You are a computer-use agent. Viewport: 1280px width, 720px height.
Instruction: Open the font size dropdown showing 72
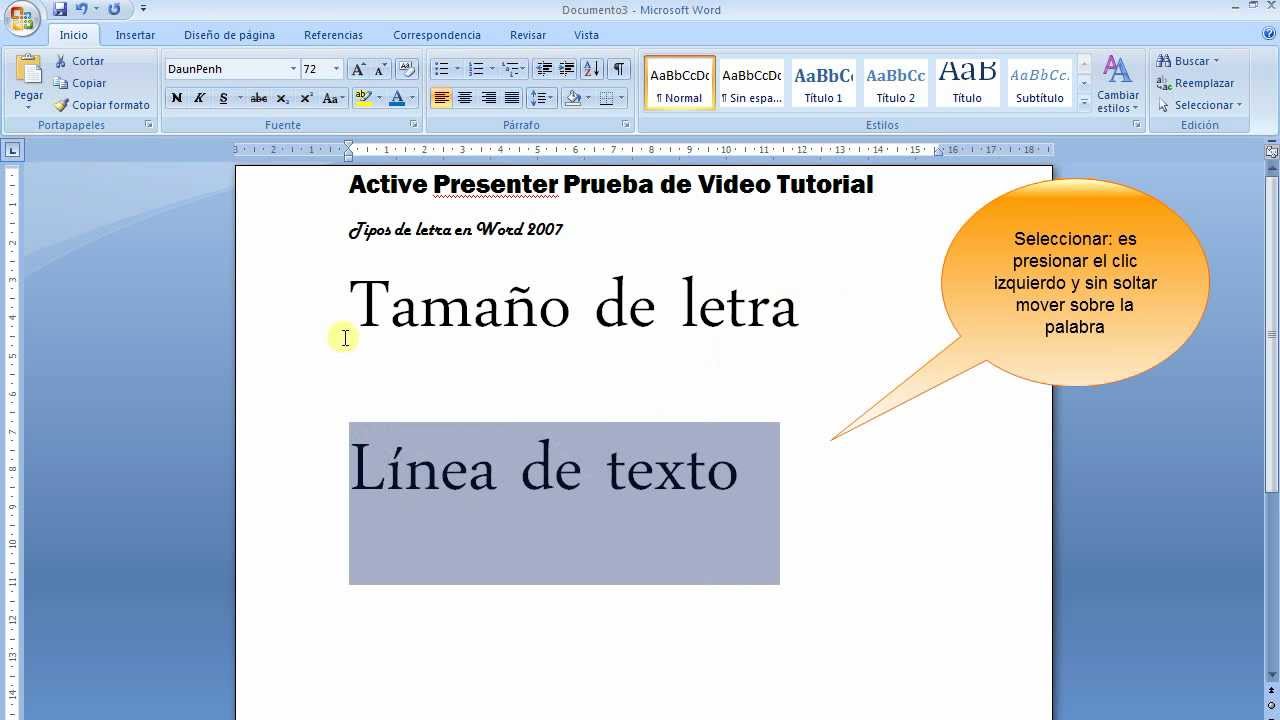point(336,69)
